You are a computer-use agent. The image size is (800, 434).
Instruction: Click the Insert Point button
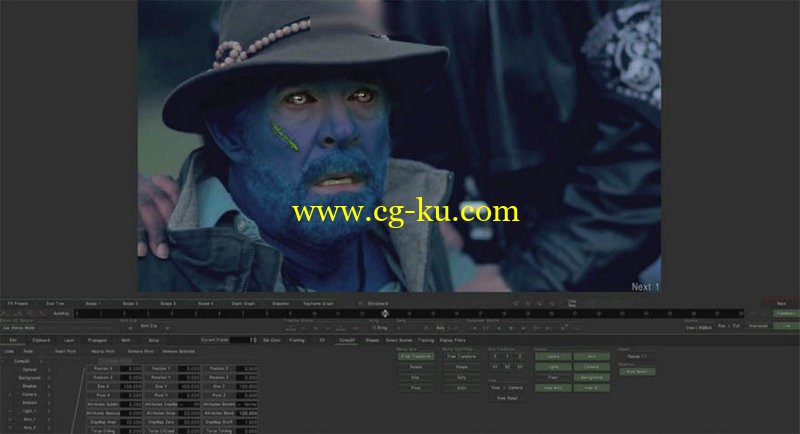point(65,351)
